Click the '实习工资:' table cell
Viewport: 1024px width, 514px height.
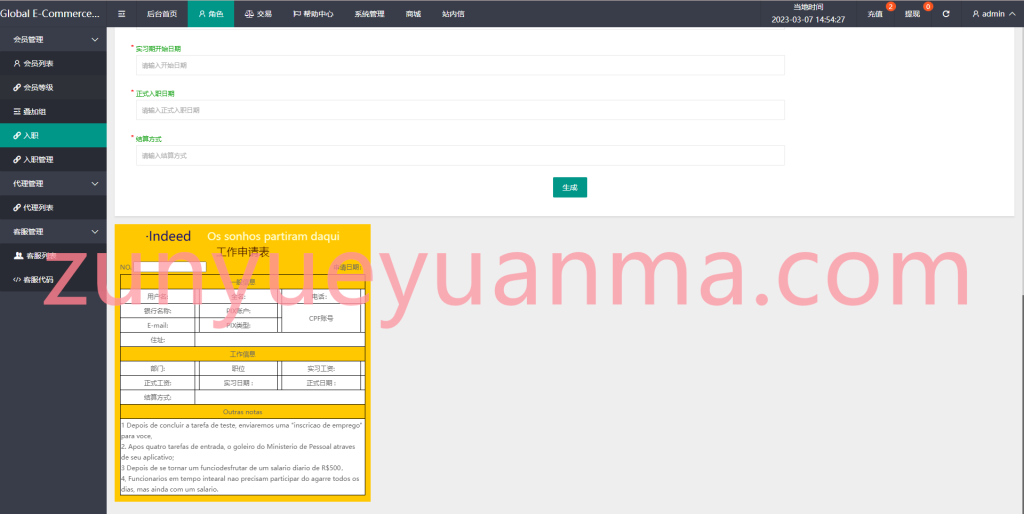pyautogui.click(x=321, y=368)
